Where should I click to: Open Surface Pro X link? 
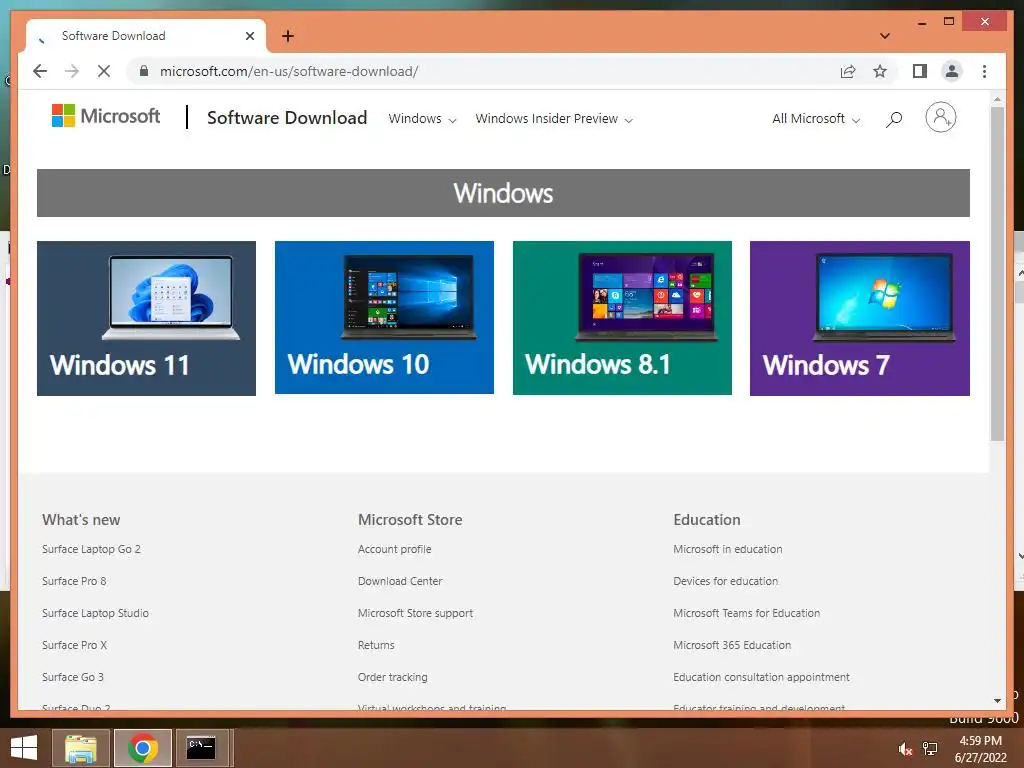[74, 645]
